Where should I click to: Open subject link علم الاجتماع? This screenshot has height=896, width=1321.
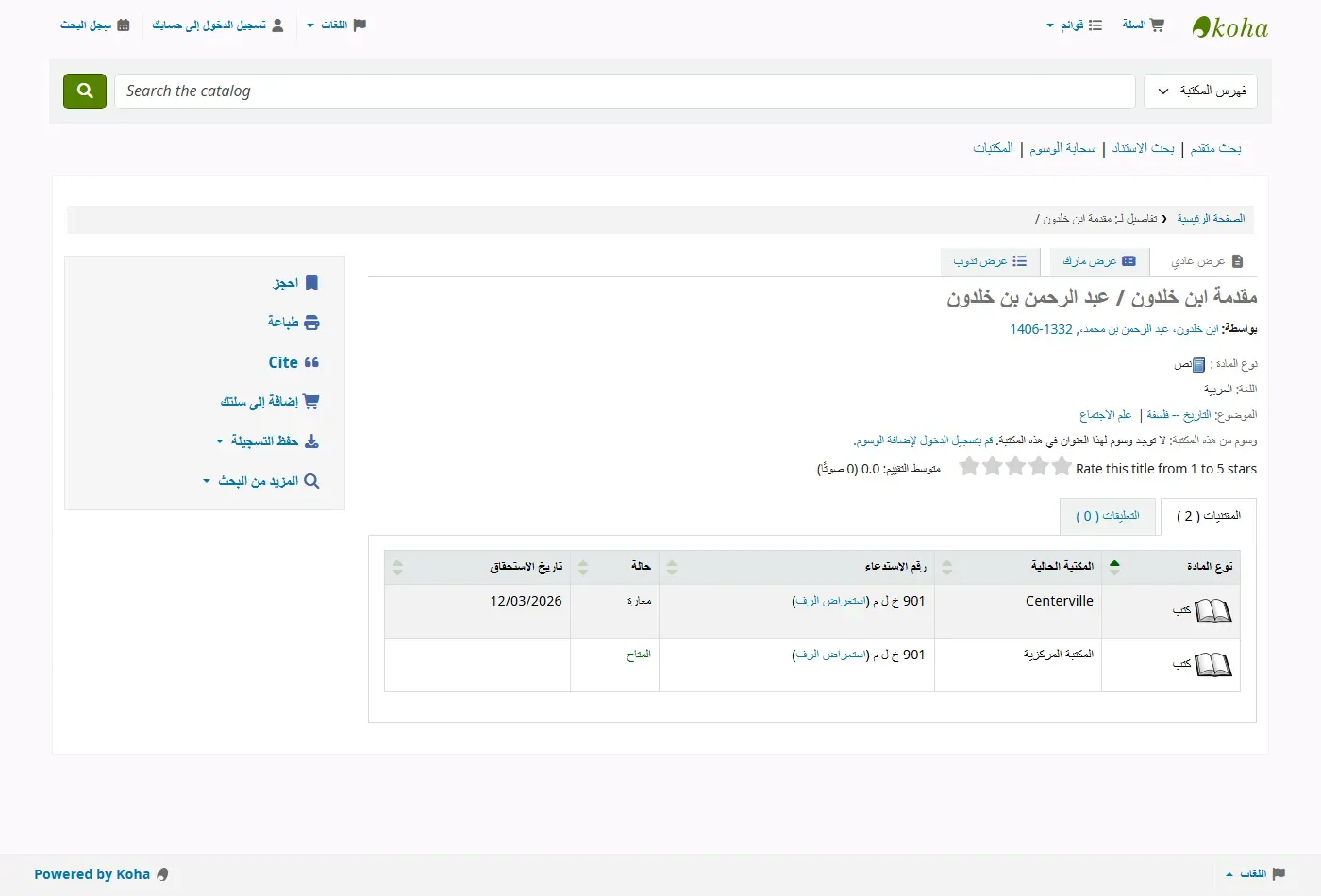[x=1105, y=415]
